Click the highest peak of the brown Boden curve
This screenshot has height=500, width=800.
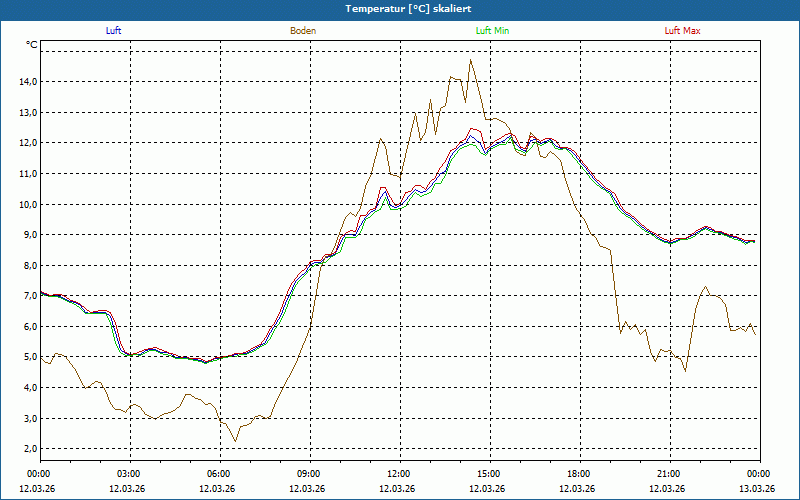[471, 60]
